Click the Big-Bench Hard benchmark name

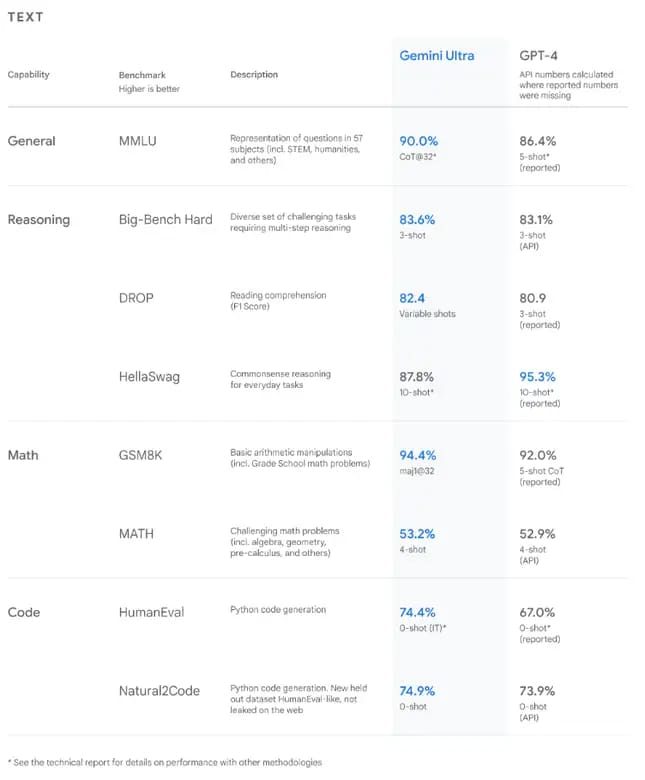pyautogui.click(x=165, y=219)
